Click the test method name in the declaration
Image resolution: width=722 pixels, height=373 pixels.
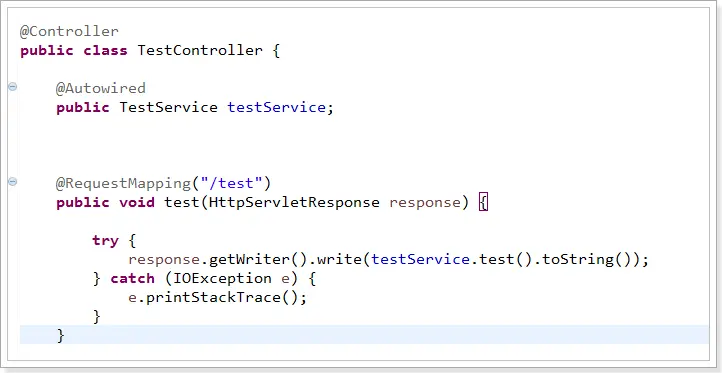[x=182, y=203]
